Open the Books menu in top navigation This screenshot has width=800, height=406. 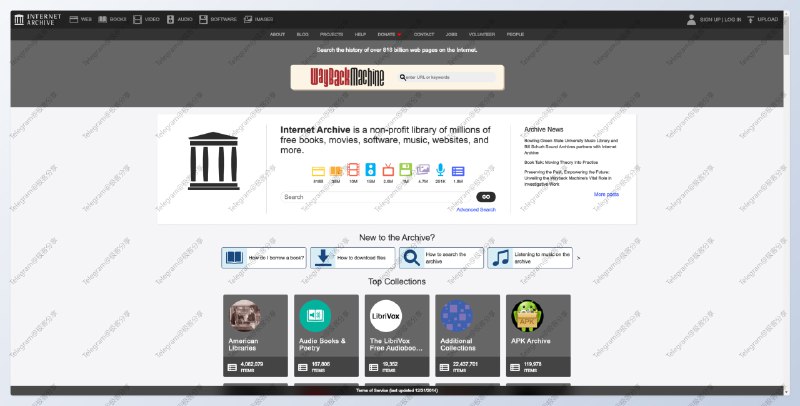point(113,19)
